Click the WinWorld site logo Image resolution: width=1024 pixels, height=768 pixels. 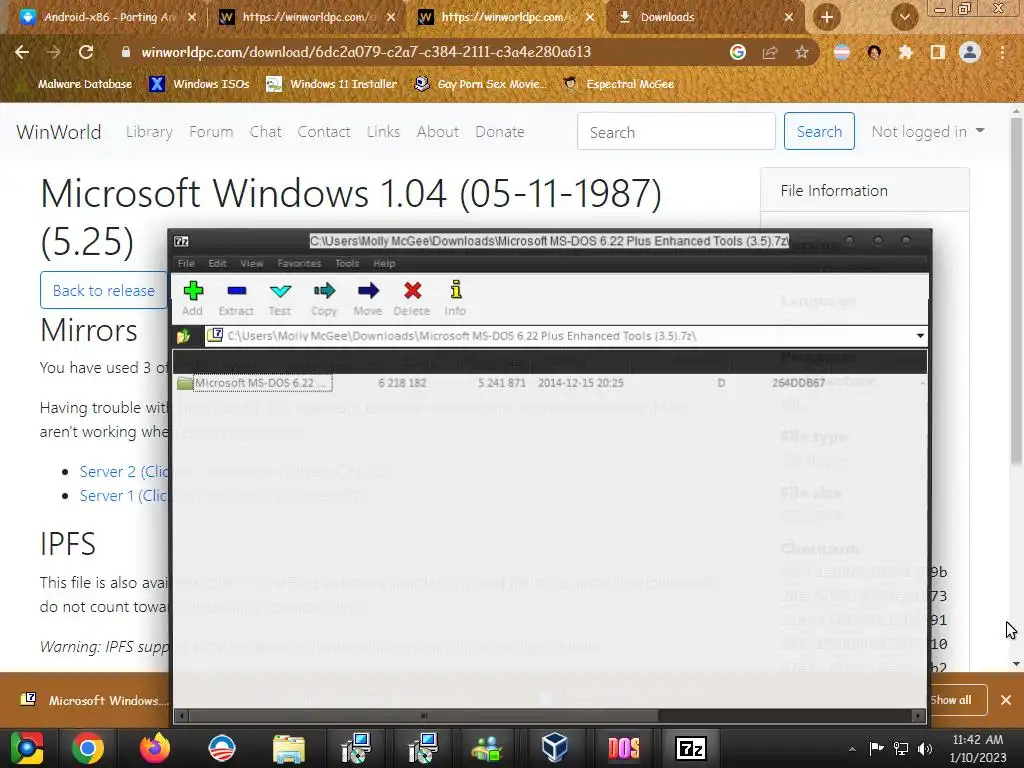59,132
